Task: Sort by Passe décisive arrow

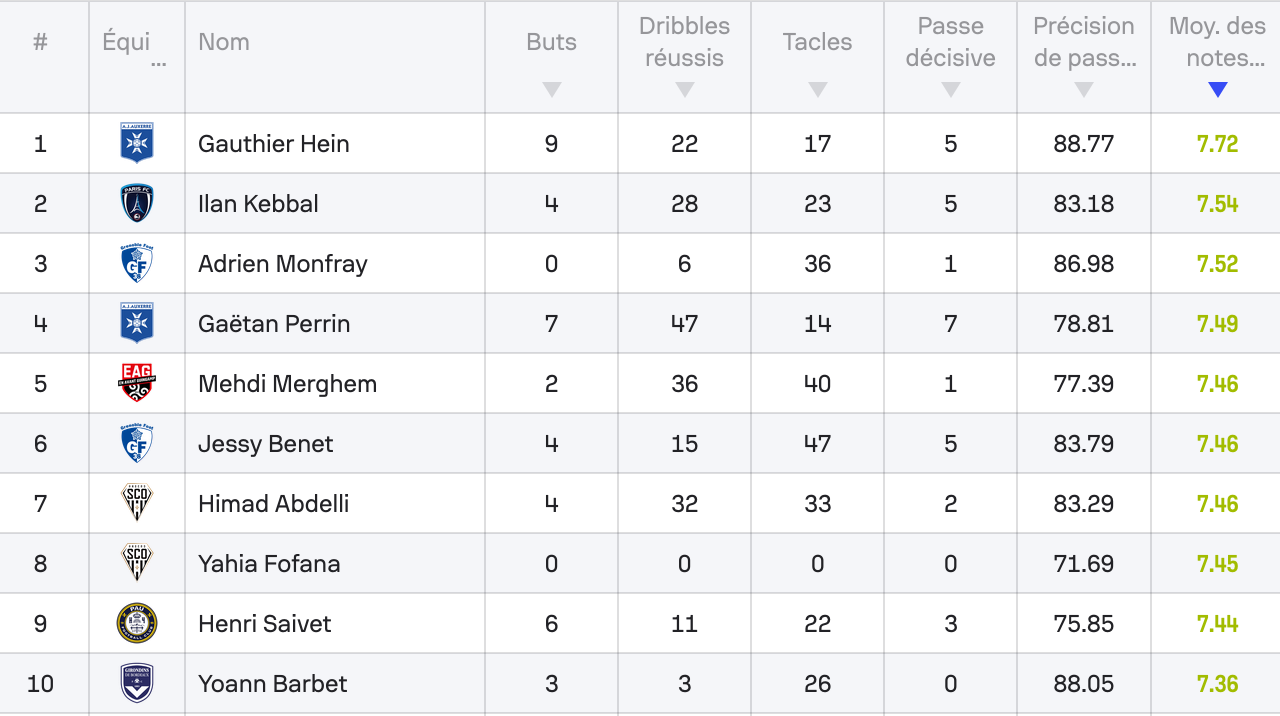Action: click(951, 90)
